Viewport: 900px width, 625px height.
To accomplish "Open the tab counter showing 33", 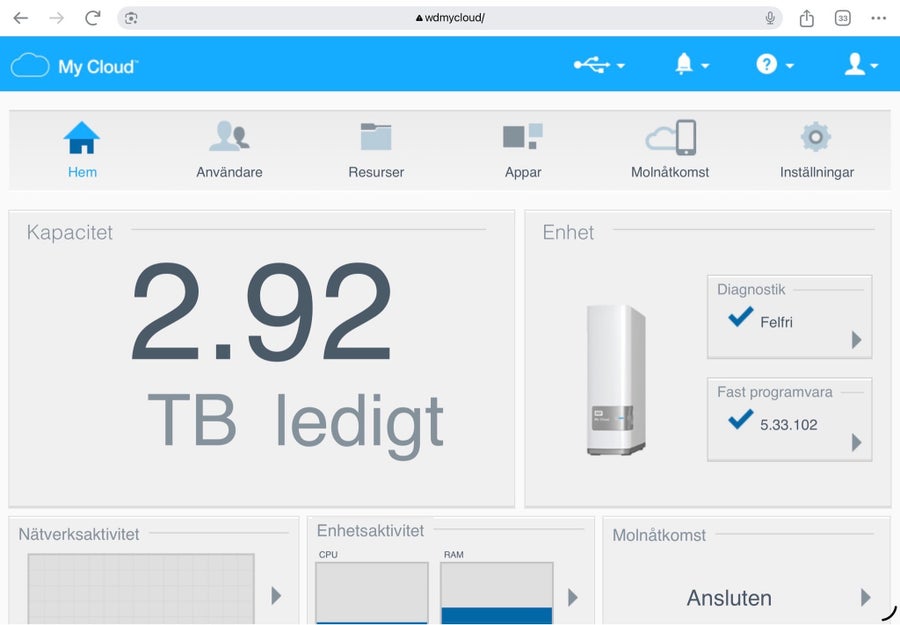I will 843,18.
